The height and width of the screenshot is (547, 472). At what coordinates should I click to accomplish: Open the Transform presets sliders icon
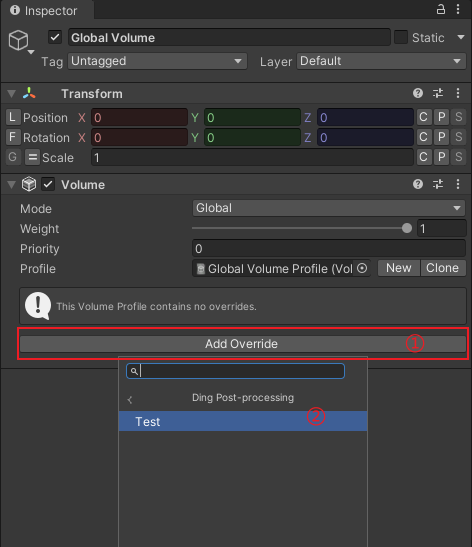(438, 93)
